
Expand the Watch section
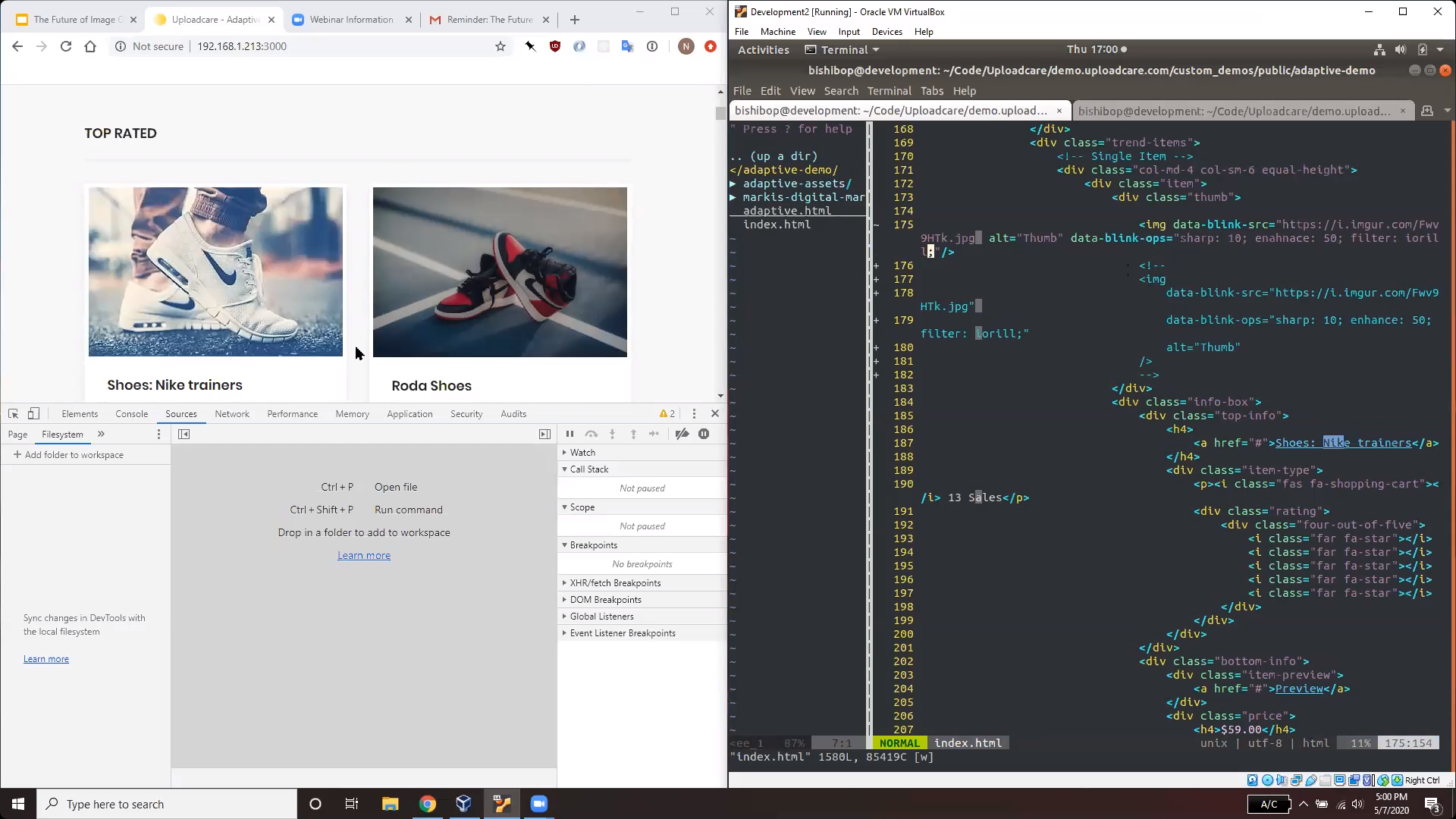click(581, 452)
